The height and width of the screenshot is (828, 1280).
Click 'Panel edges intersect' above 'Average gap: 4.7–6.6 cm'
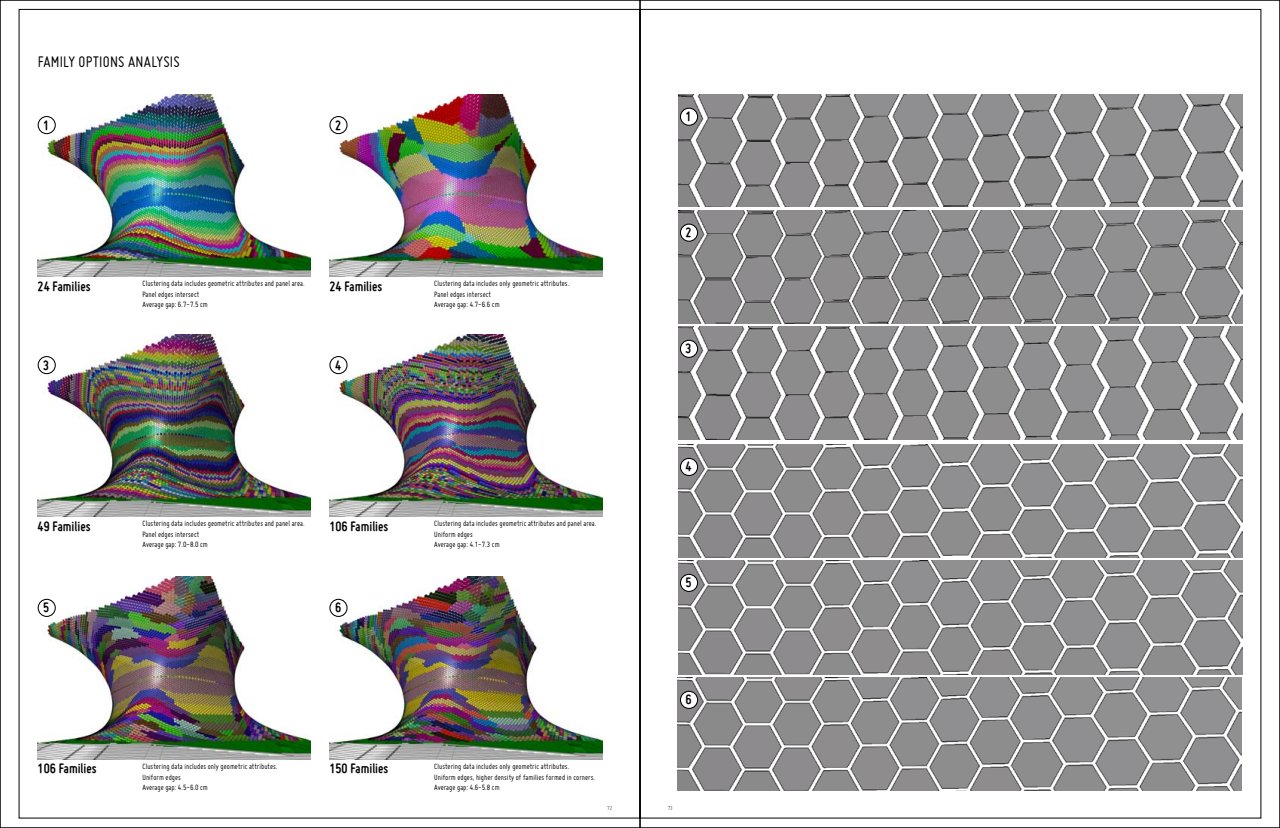(x=462, y=295)
